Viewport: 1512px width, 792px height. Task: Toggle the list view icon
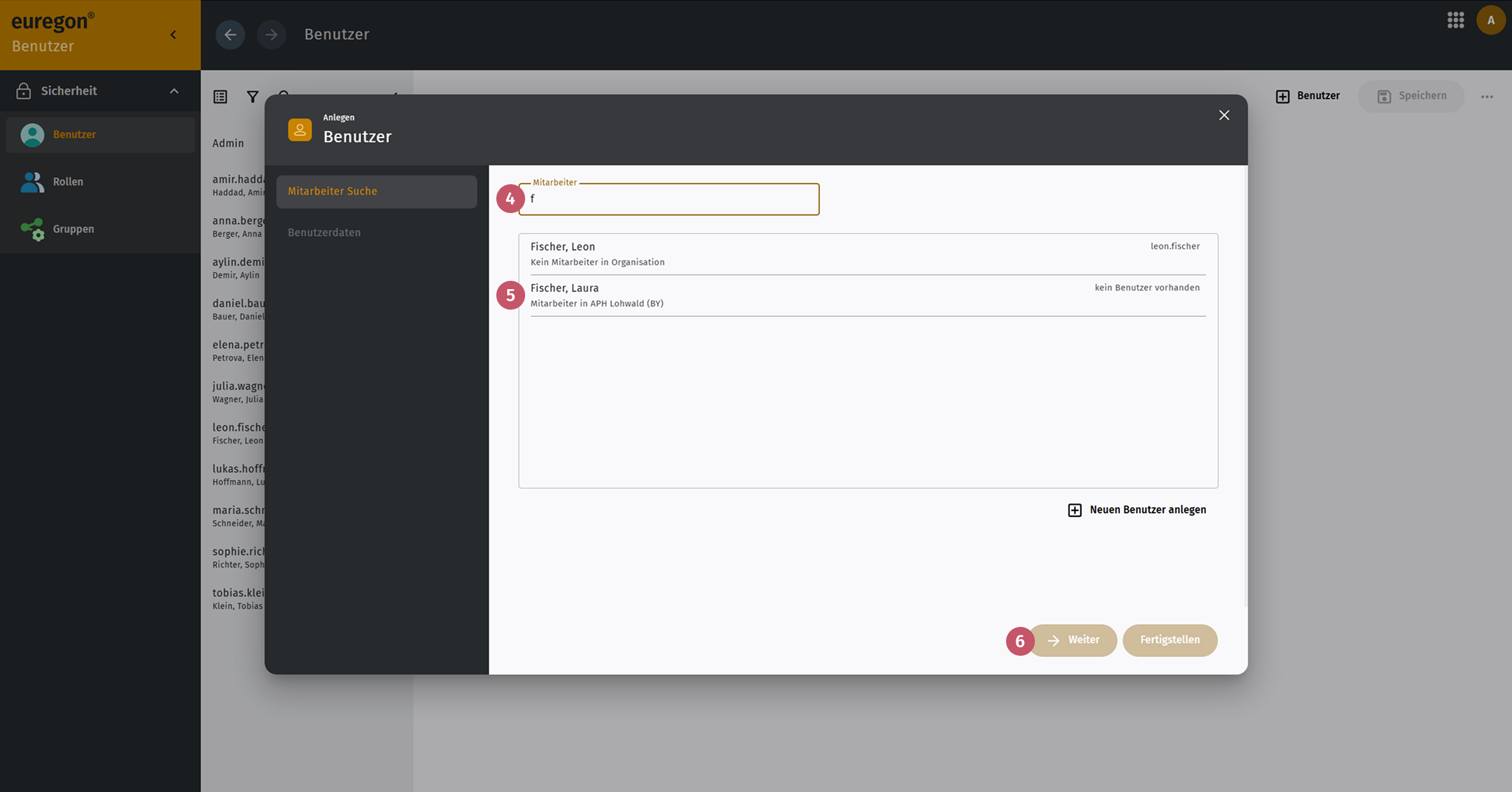[220, 97]
